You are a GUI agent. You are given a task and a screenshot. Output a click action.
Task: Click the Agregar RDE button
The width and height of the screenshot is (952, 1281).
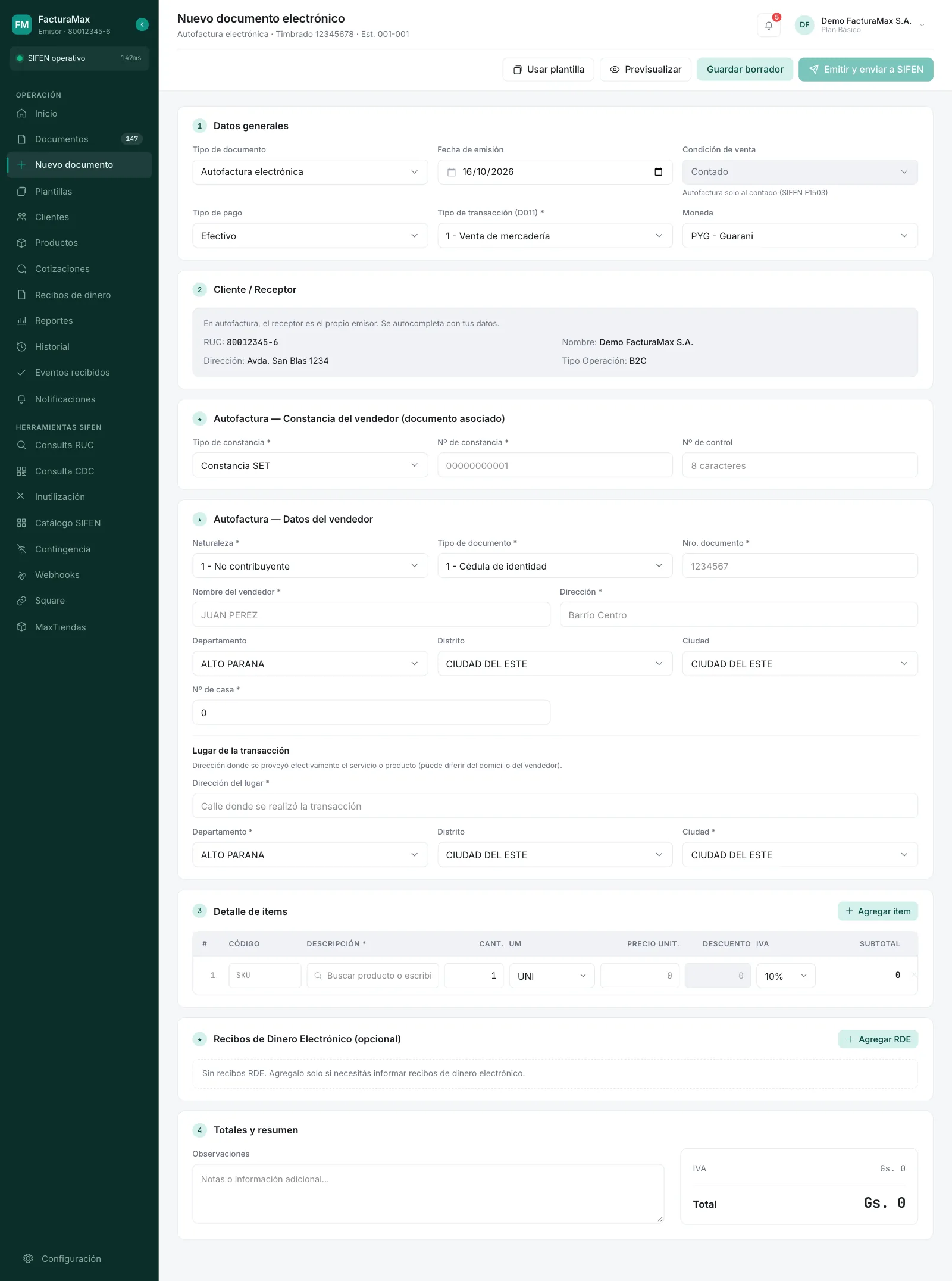878,1039
